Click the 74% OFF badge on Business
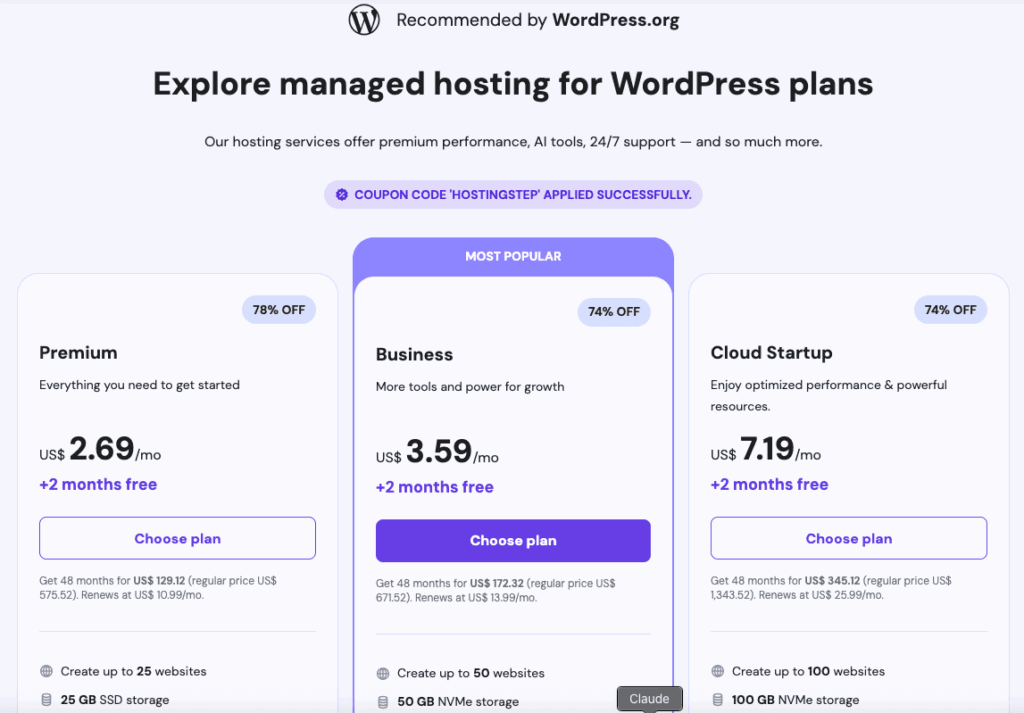 point(614,312)
